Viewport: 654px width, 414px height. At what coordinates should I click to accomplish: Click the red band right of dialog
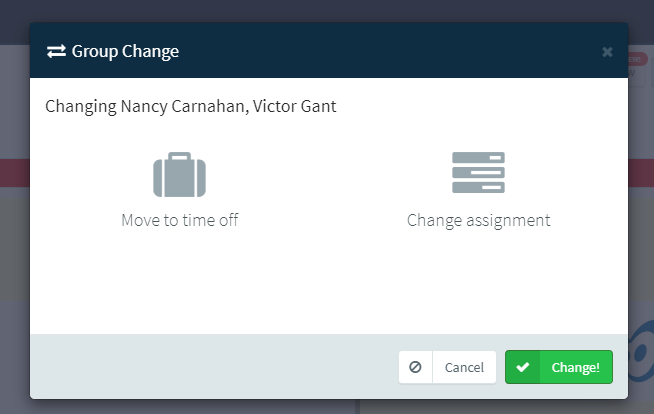tap(641, 173)
